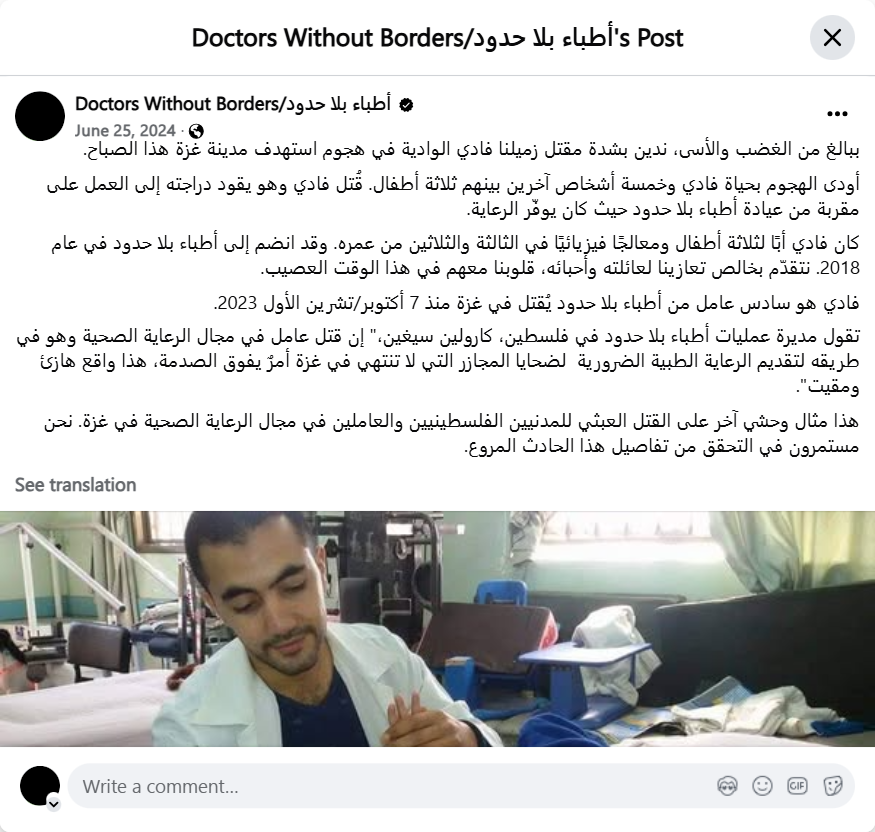Click the first Arabic paragraph of the post
Image resolution: width=875 pixels, height=832 pixels.
point(472,150)
